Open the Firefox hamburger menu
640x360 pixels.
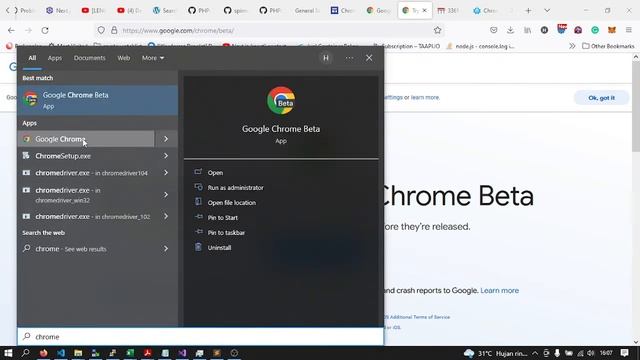629,30
